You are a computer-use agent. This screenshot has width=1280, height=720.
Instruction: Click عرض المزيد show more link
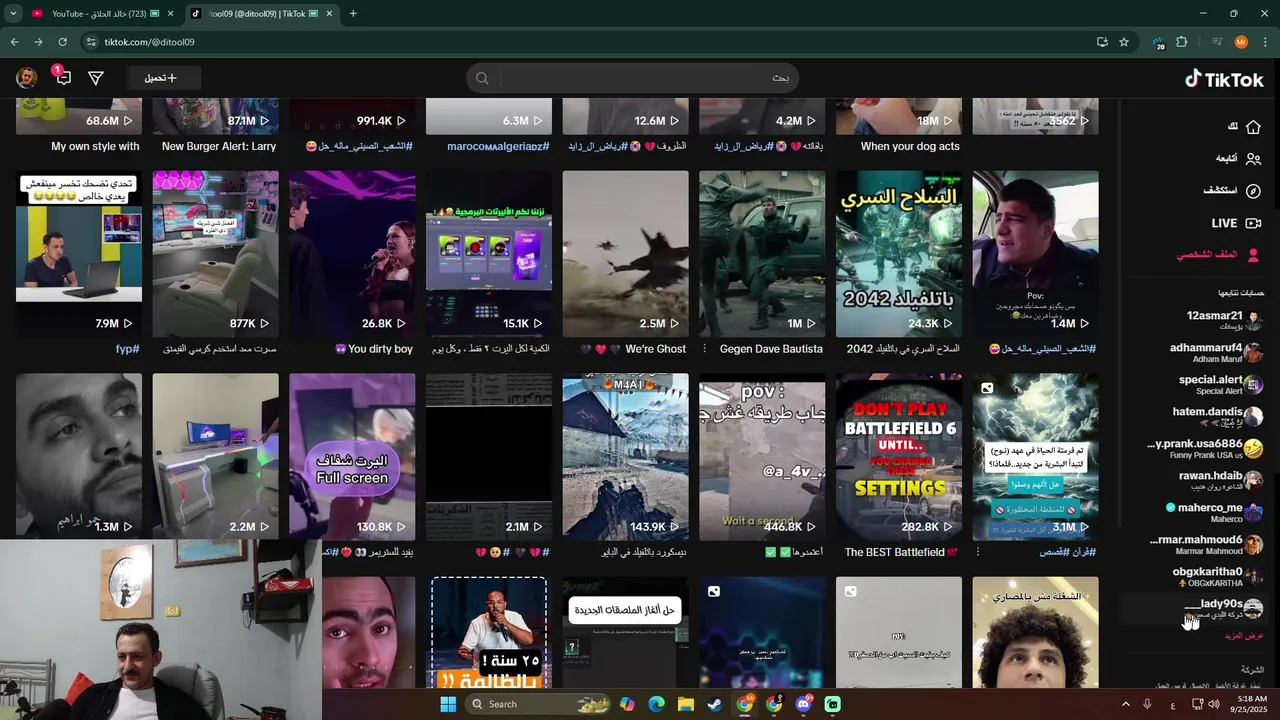click(x=1245, y=636)
